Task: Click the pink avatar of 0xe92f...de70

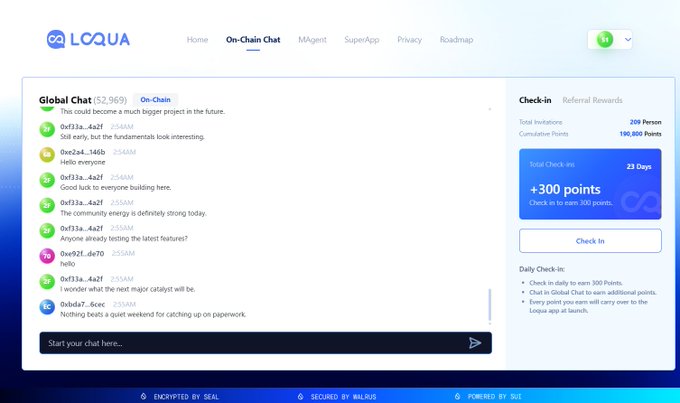Action: [47, 256]
